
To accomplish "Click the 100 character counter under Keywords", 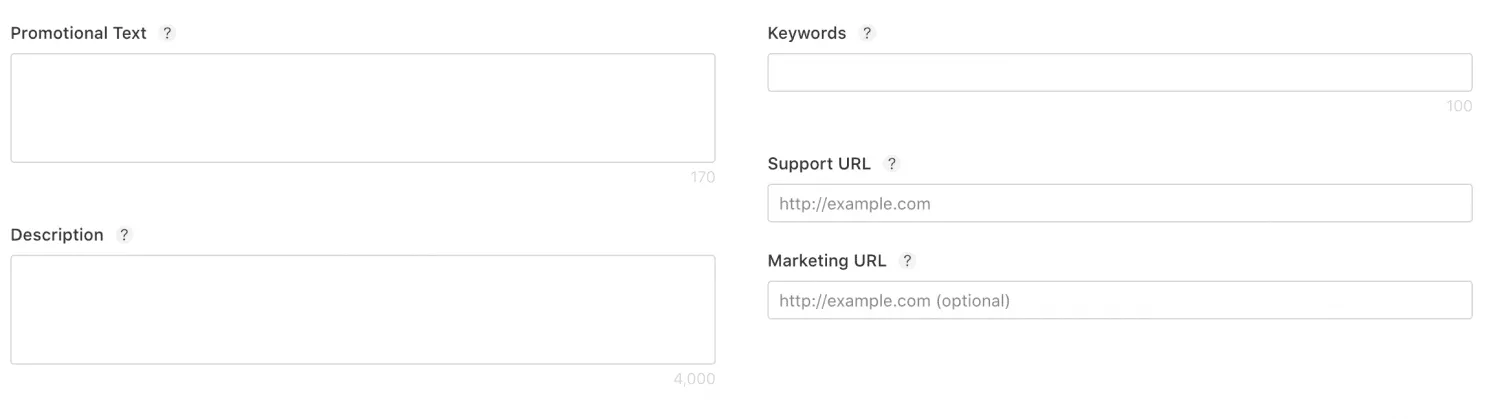I will 1459,106.
